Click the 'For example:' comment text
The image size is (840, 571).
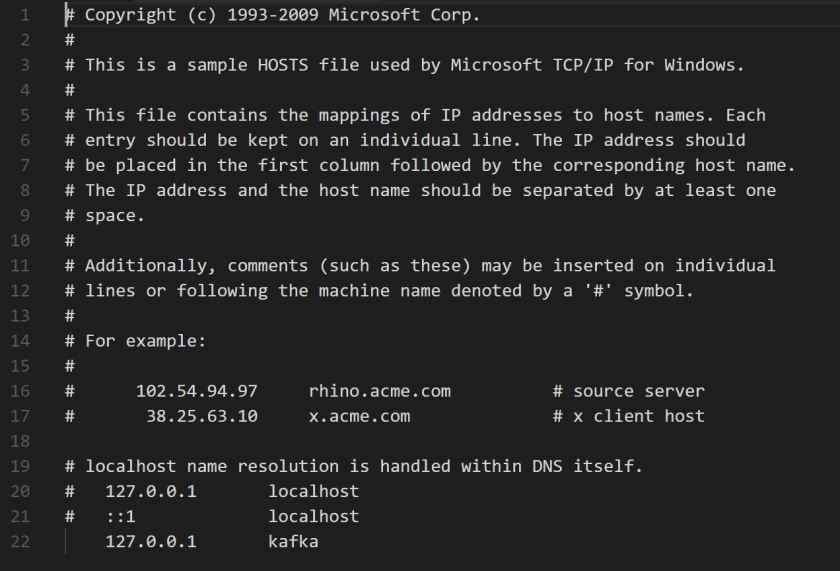click(x=145, y=341)
